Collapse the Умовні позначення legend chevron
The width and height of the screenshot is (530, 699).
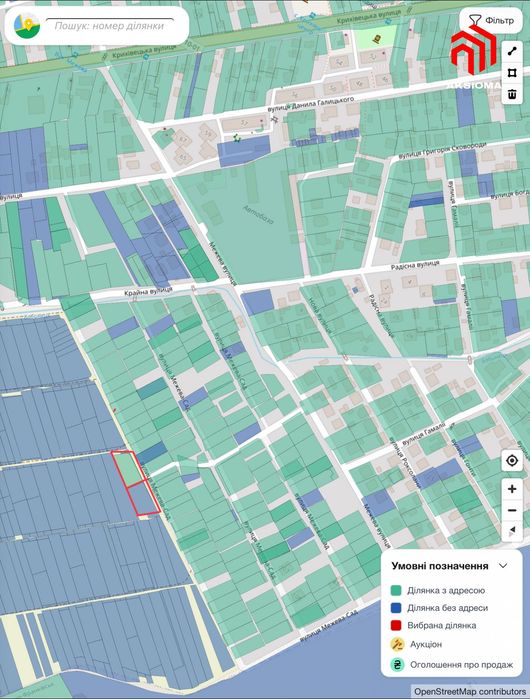tap(503, 566)
